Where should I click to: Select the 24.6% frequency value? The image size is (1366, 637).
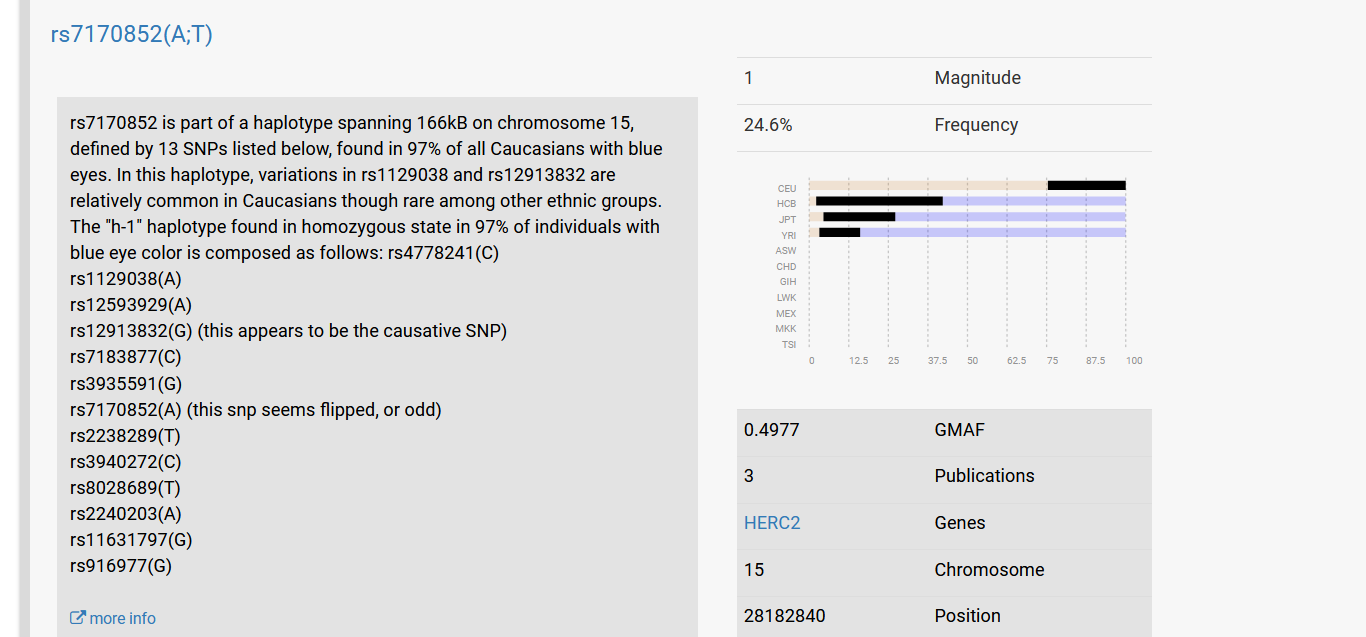click(x=768, y=125)
